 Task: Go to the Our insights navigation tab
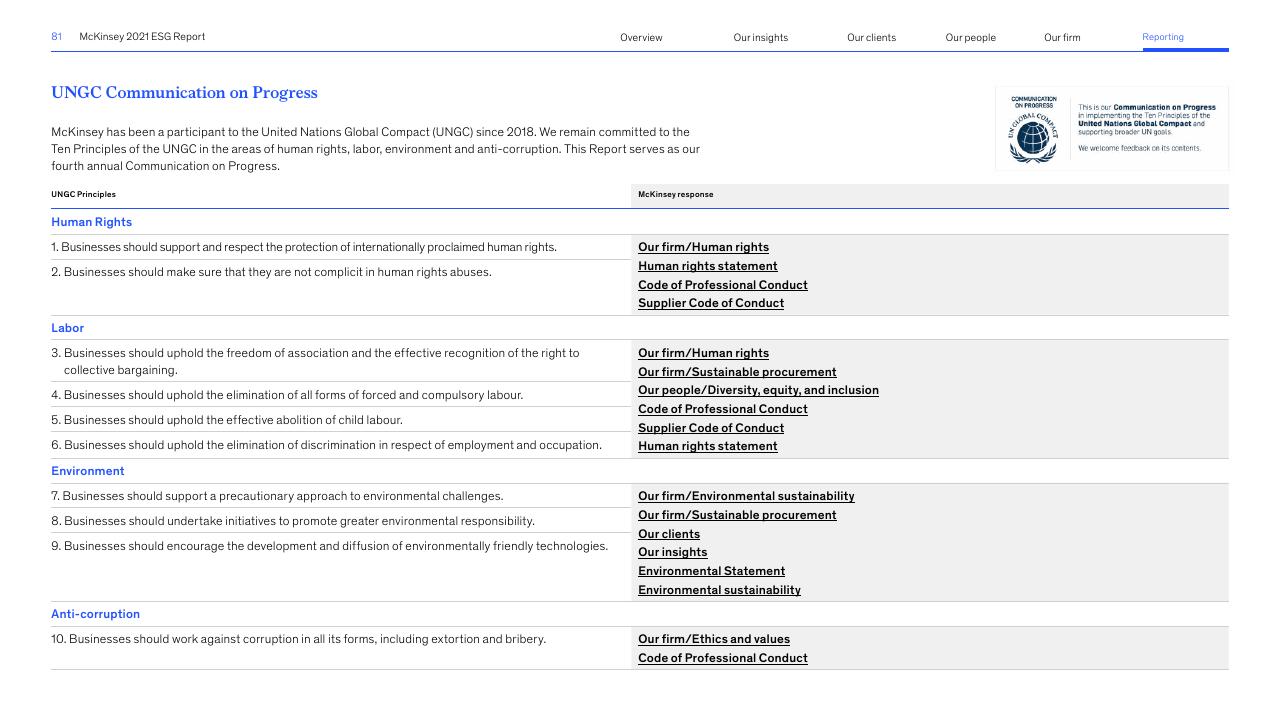click(760, 38)
